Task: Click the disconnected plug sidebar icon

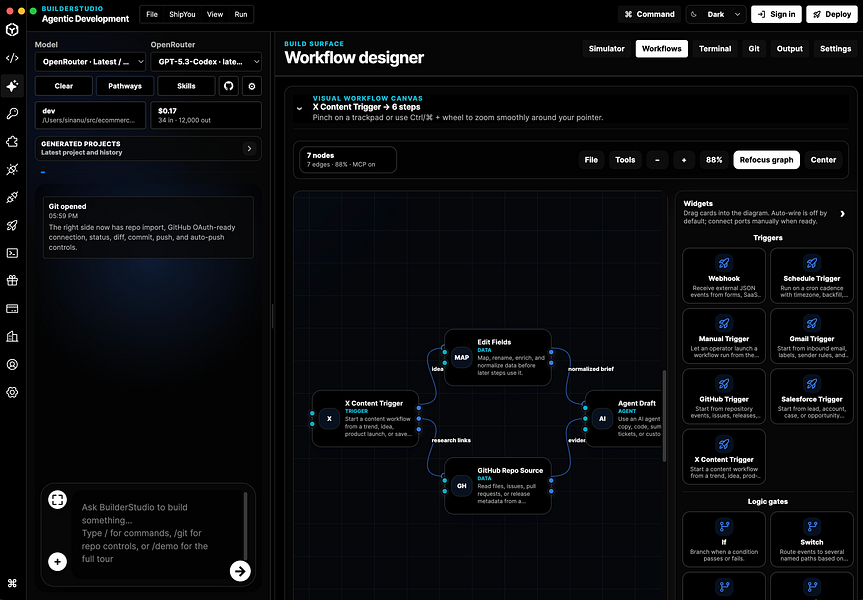Action: pos(12,170)
